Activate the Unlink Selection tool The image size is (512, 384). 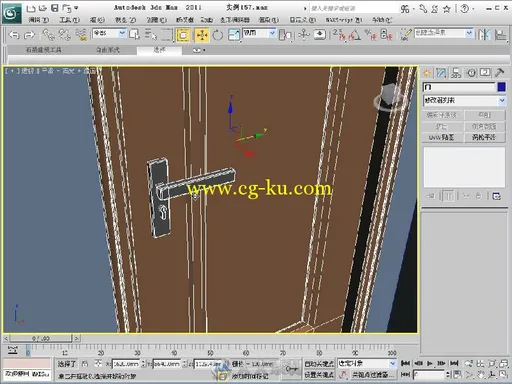tap(65, 35)
